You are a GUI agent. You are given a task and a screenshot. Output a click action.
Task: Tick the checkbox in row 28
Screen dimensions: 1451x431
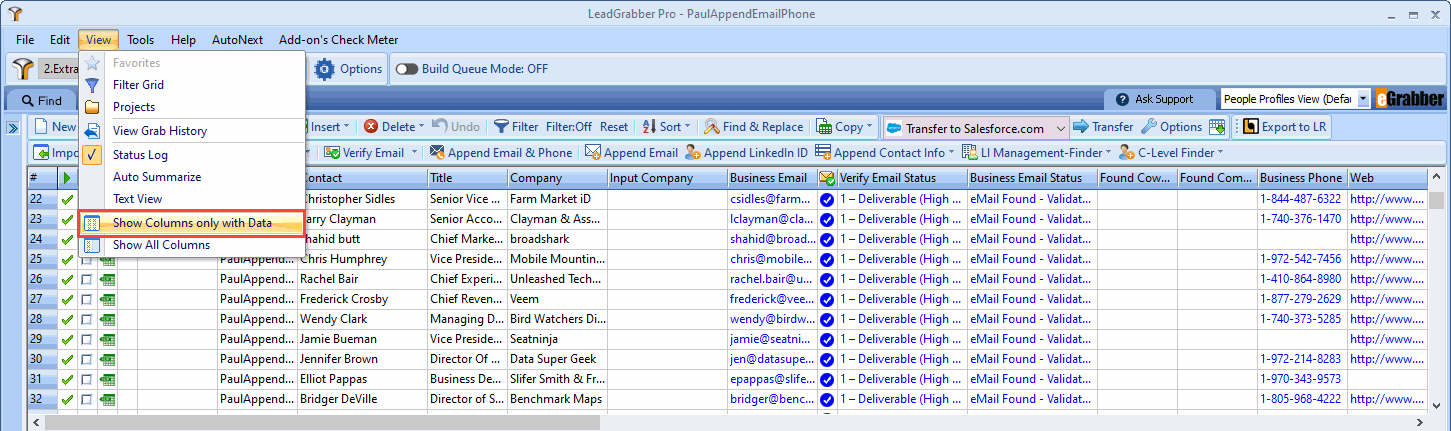pyautogui.click(x=87, y=319)
